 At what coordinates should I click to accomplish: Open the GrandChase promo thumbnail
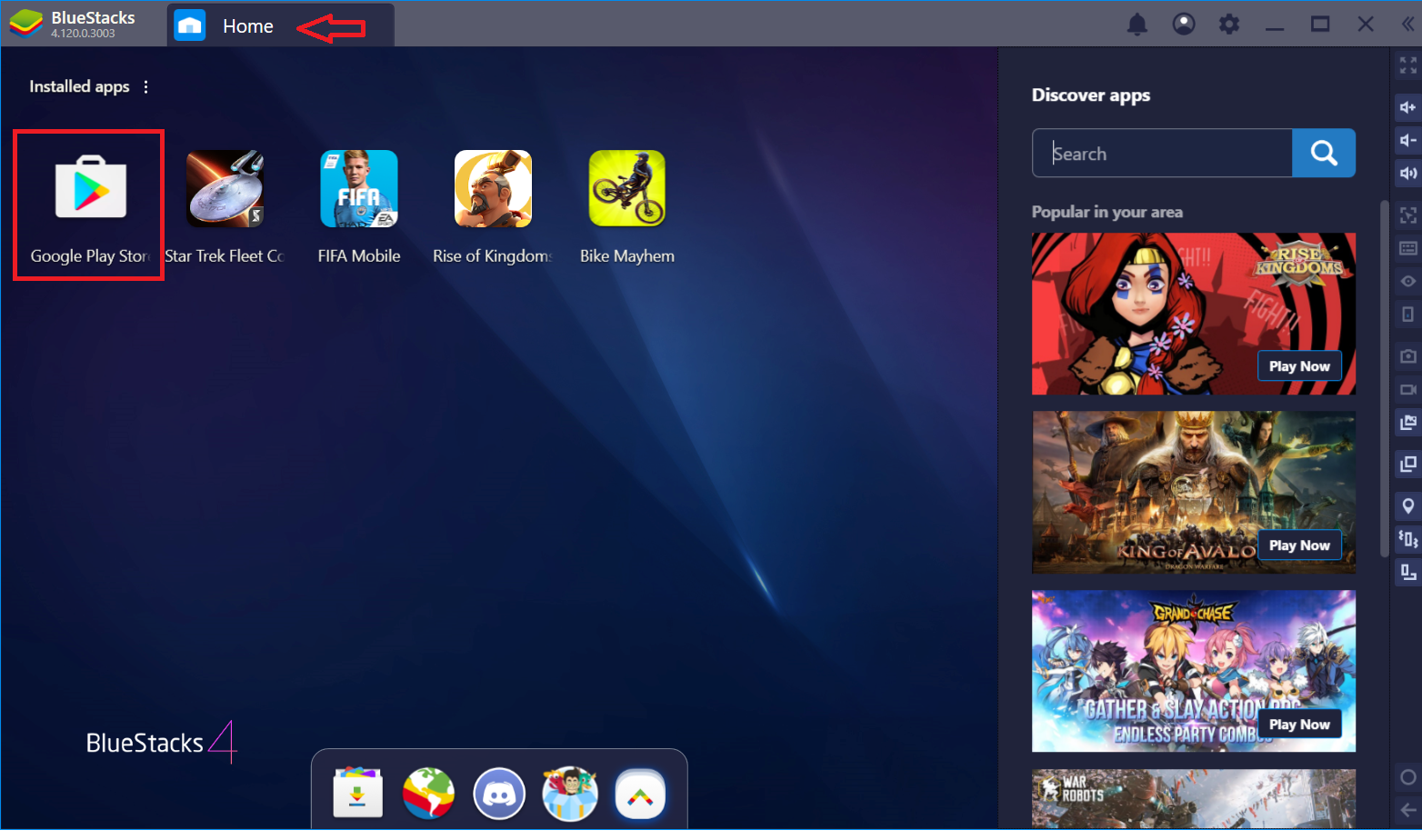[1193, 671]
